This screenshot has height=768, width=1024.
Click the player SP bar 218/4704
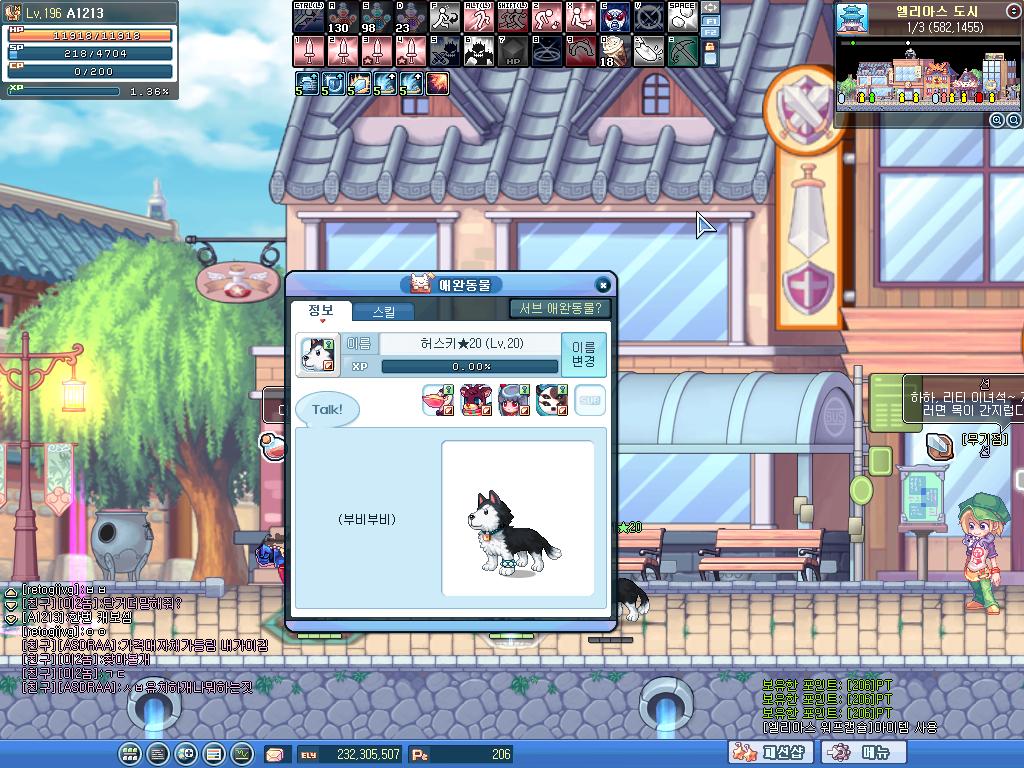[90, 54]
